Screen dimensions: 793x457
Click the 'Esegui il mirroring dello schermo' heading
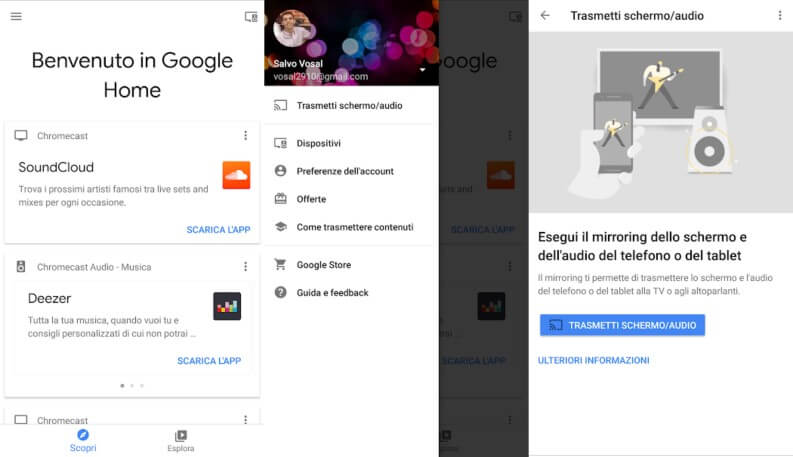tap(642, 246)
